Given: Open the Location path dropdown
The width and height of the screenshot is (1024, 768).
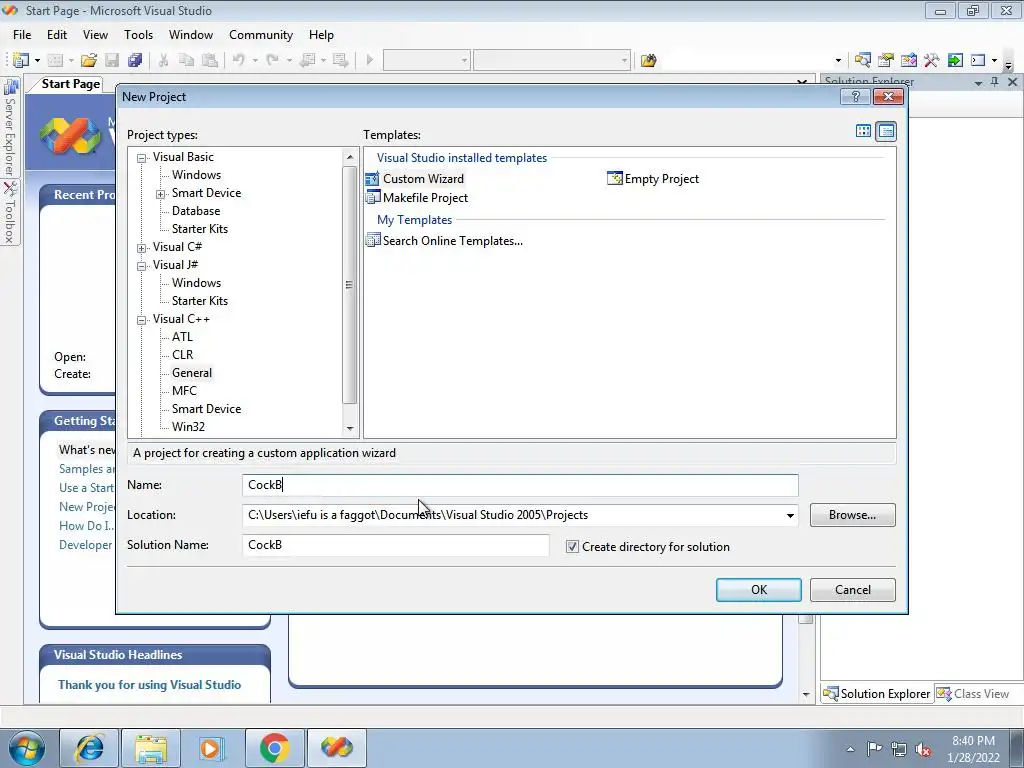Looking at the screenshot, I should [790, 515].
